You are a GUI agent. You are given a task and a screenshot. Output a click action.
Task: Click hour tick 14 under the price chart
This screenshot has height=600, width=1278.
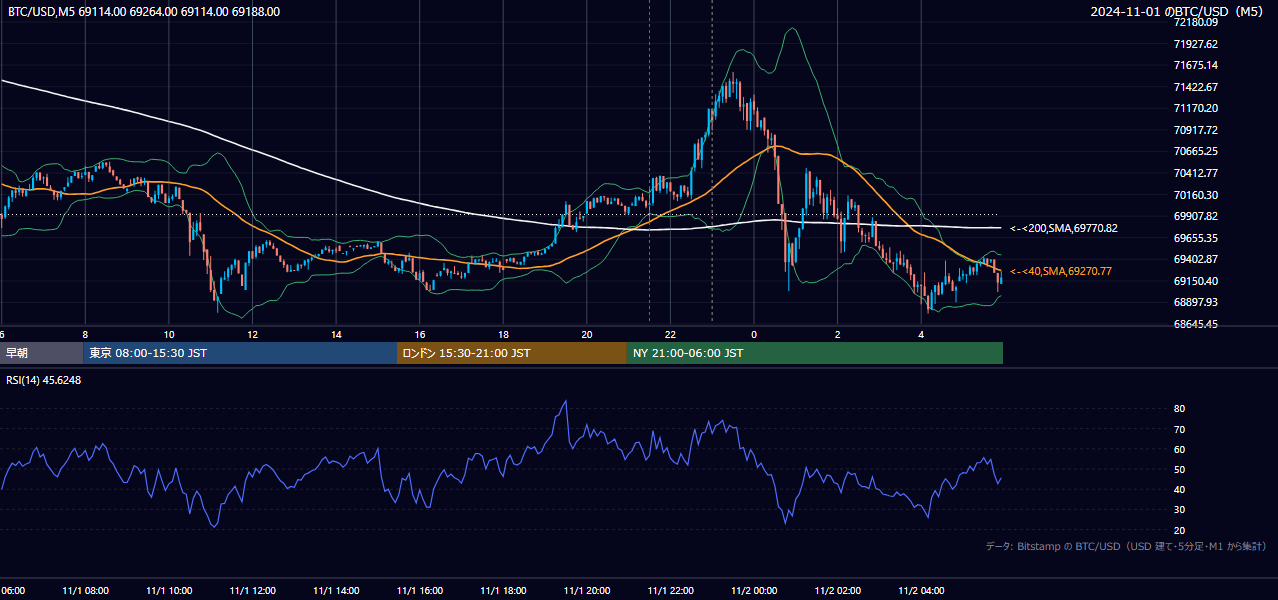tap(336, 334)
